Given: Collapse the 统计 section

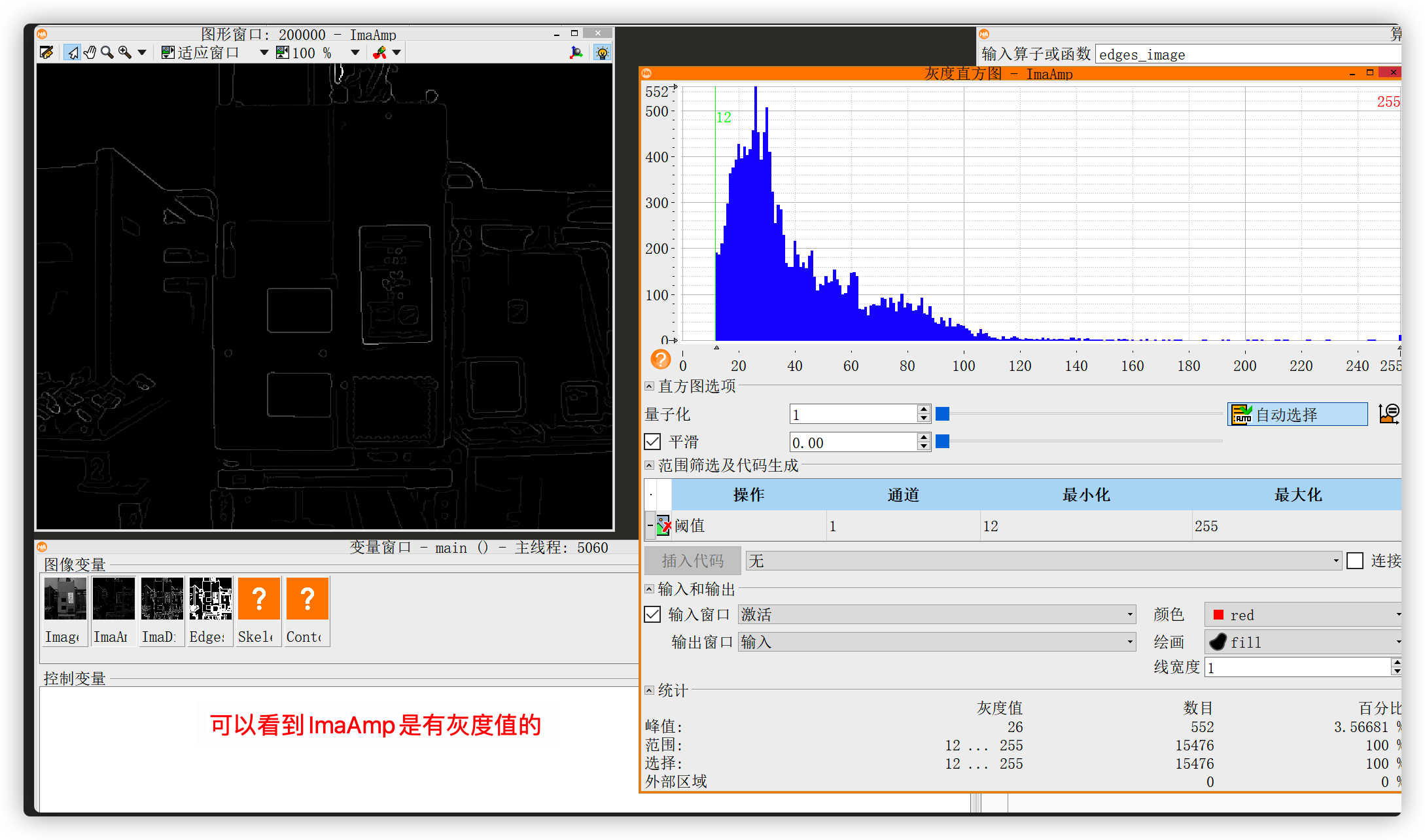Looking at the screenshot, I should click(x=648, y=690).
